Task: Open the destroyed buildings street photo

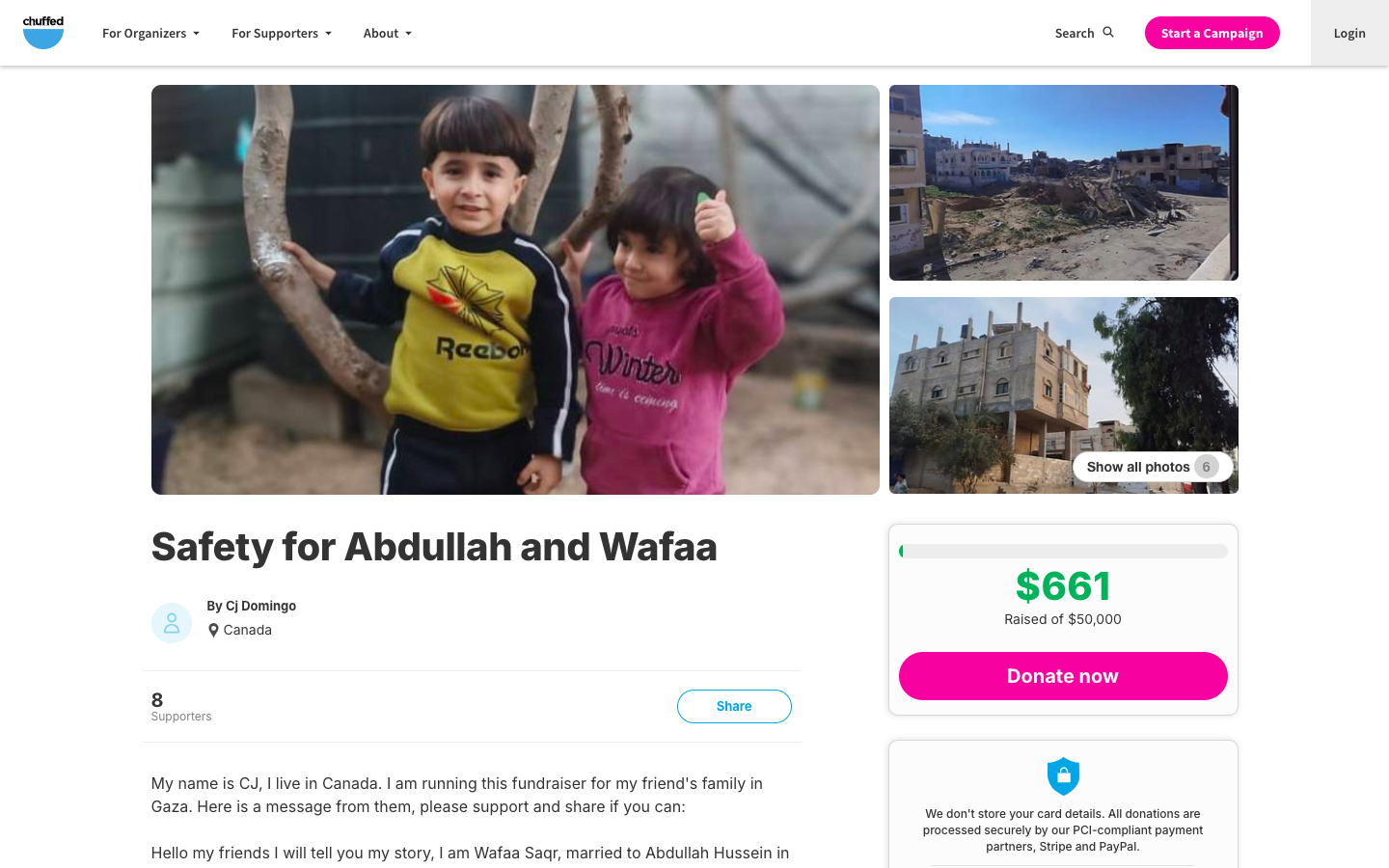Action: 1063,182
